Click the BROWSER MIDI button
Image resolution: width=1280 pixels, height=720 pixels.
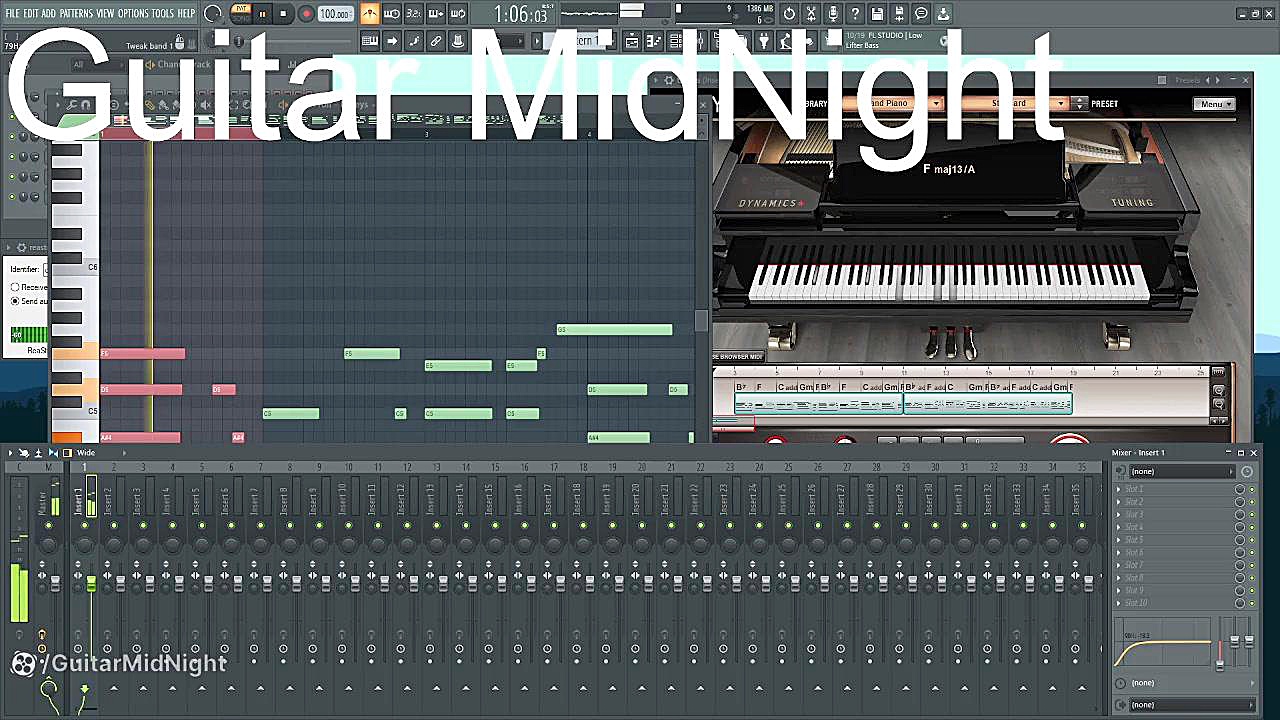[x=738, y=357]
